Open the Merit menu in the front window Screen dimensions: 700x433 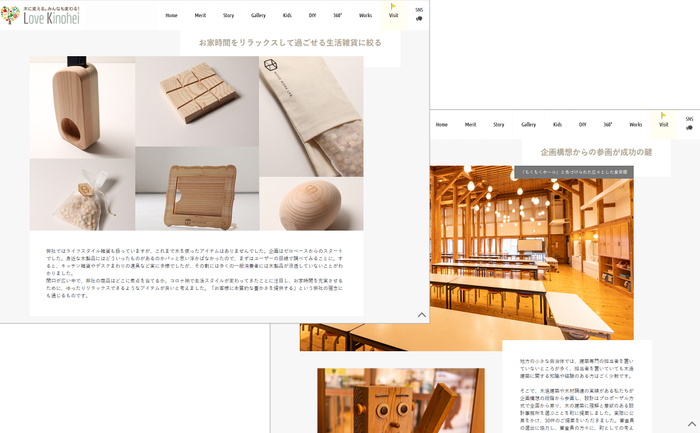coord(200,16)
